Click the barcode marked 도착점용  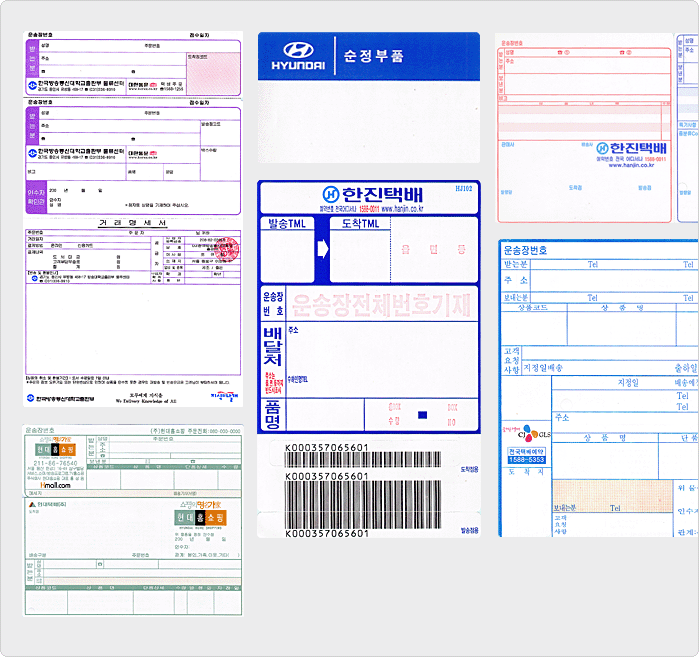coord(362,460)
